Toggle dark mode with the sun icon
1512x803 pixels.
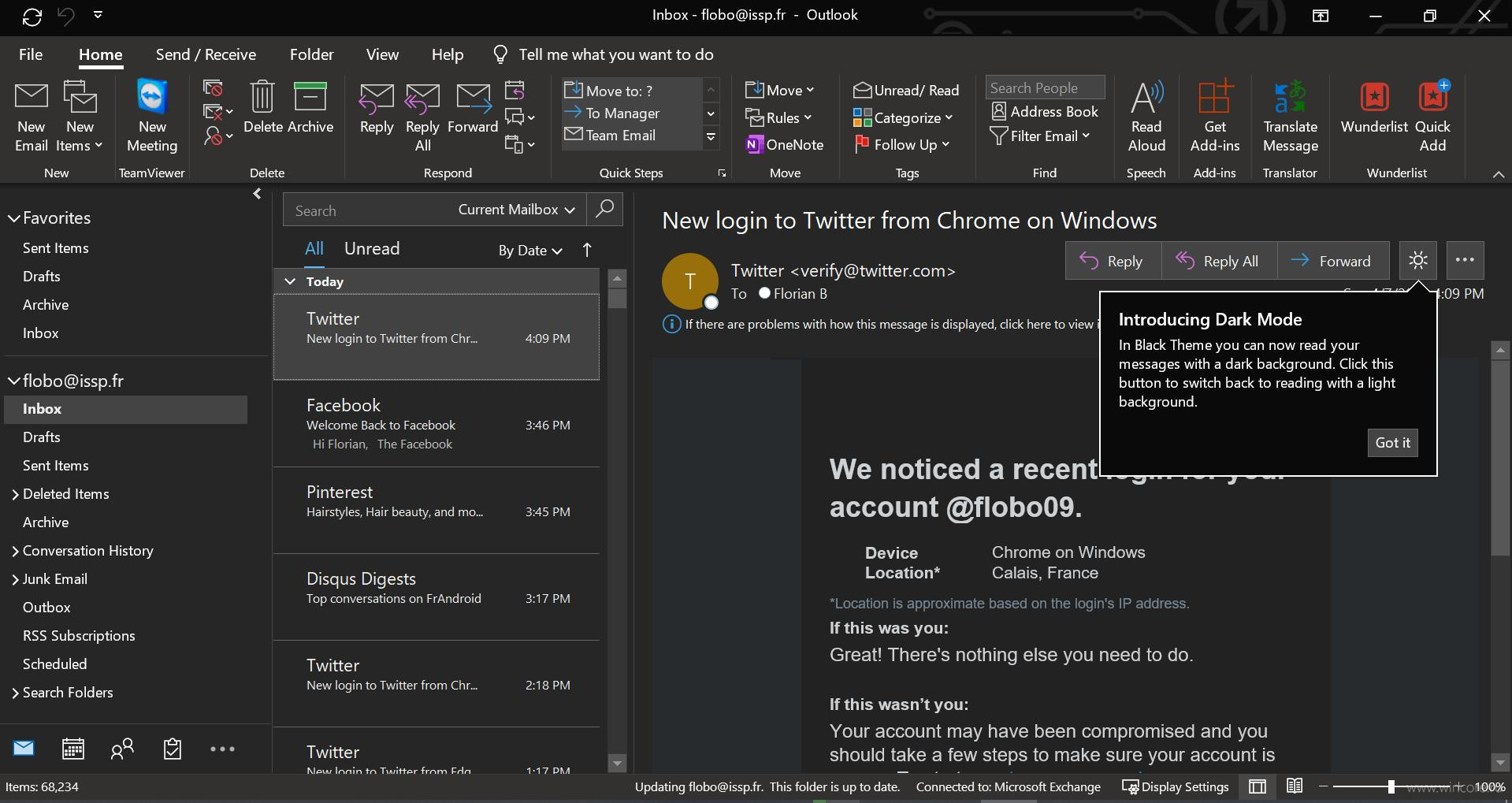click(1417, 260)
